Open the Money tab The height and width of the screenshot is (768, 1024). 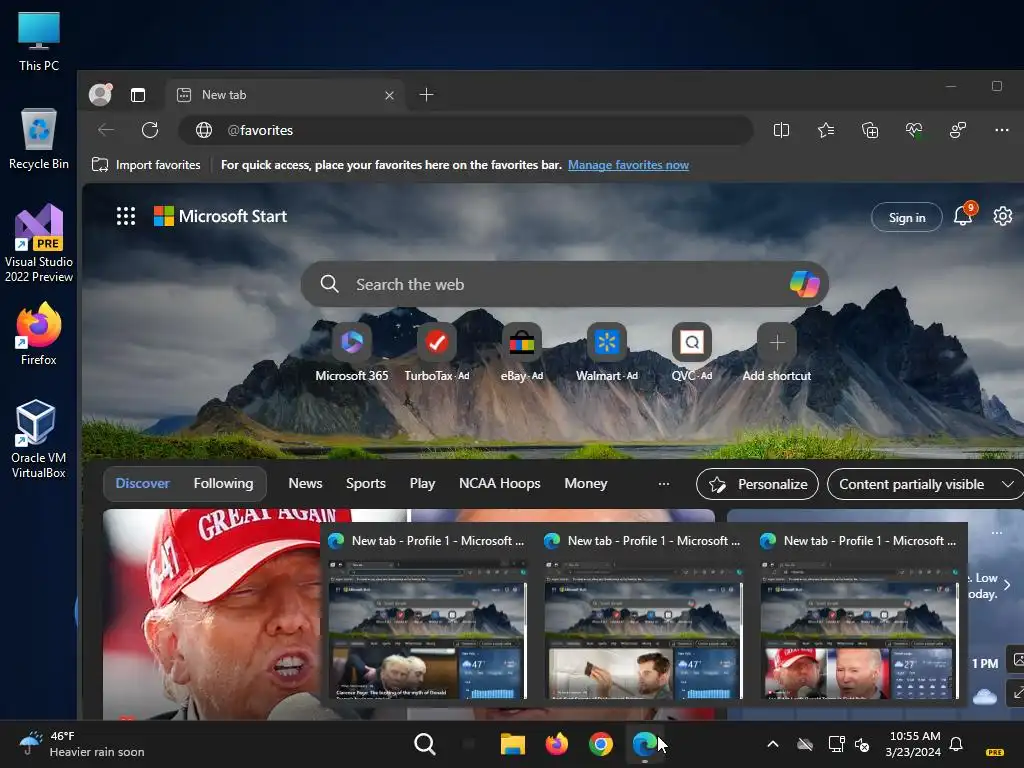[x=586, y=483]
